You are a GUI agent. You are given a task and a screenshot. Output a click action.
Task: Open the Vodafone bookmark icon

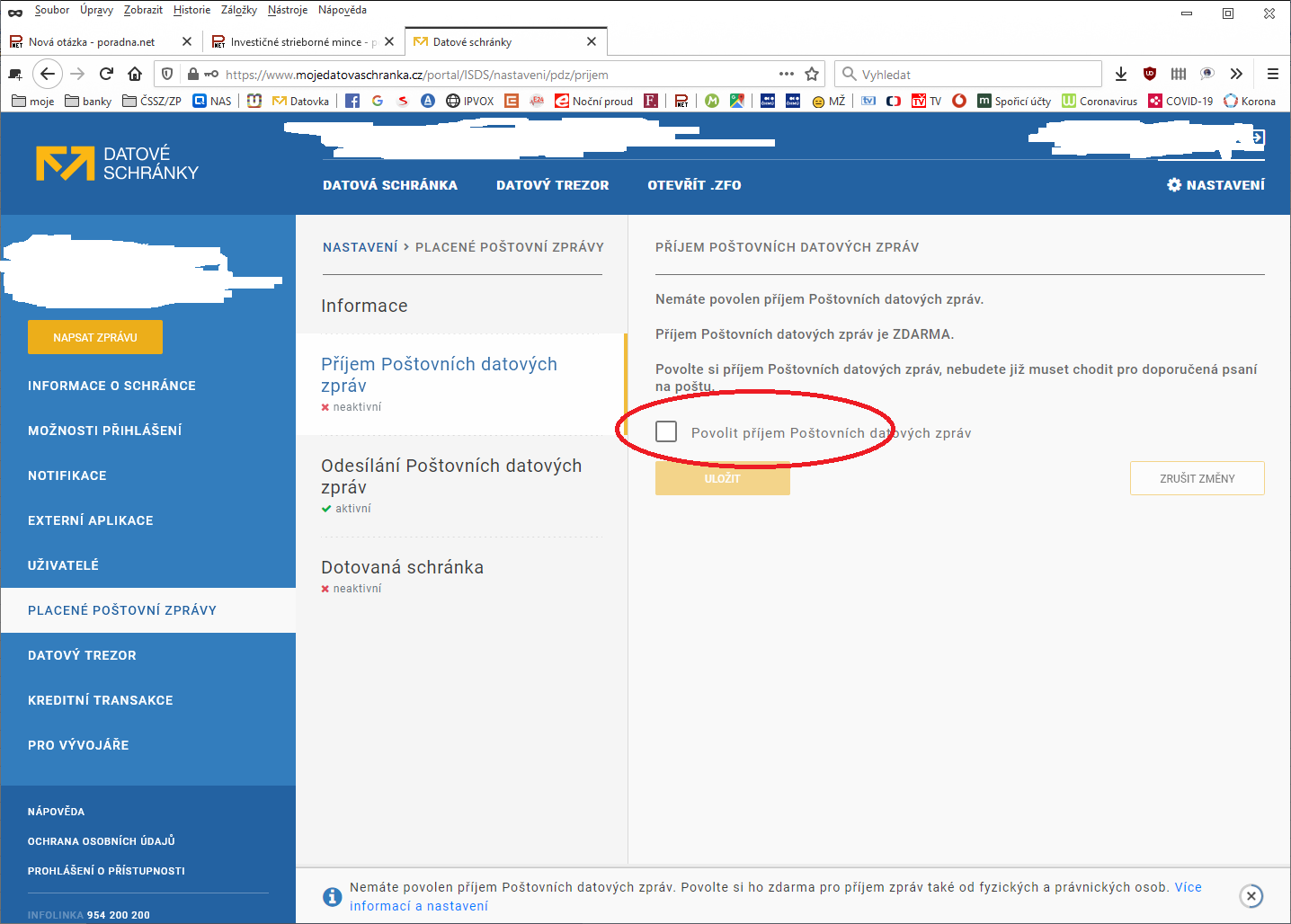(x=959, y=101)
